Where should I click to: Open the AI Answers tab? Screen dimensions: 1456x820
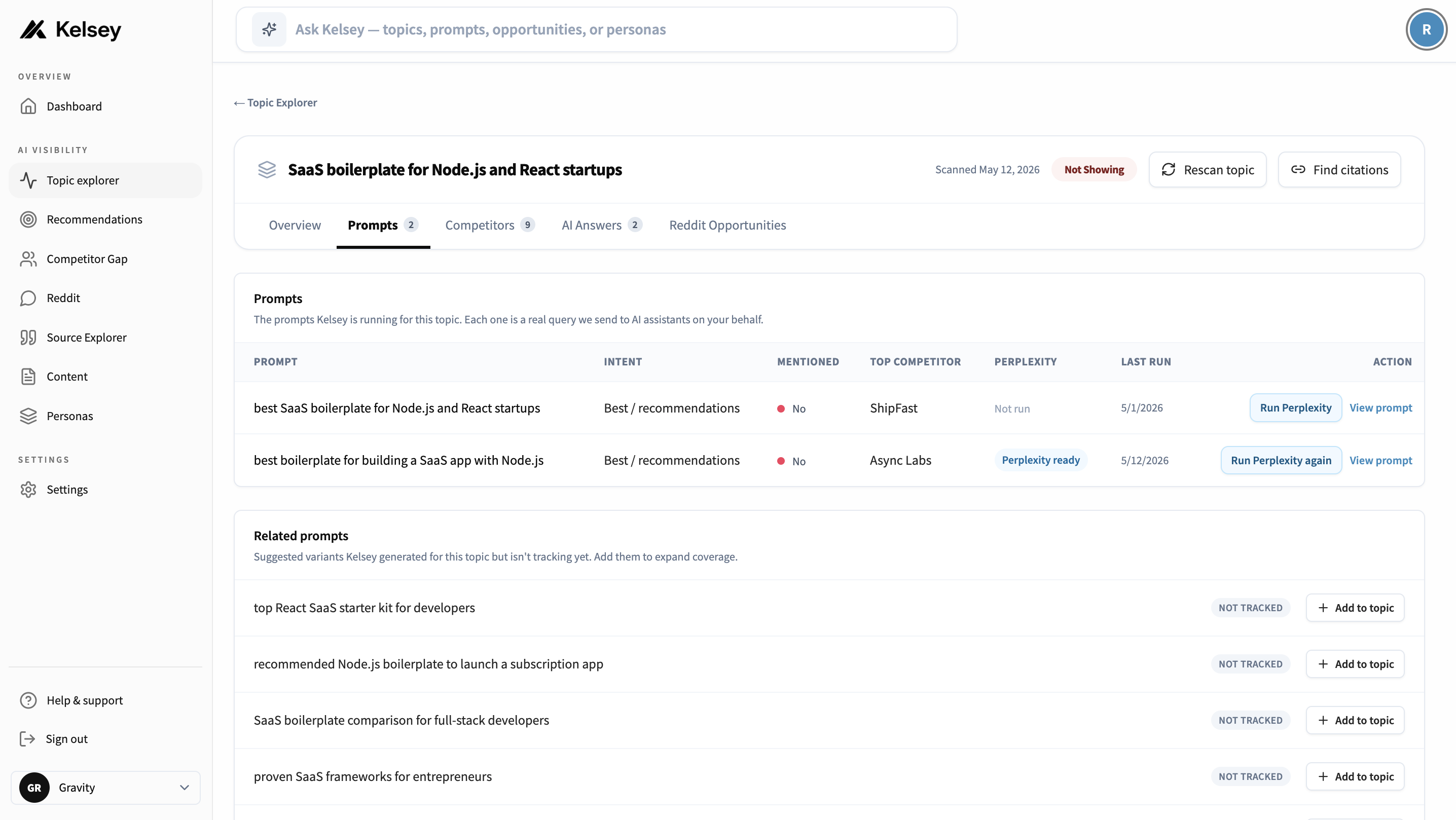[601, 225]
